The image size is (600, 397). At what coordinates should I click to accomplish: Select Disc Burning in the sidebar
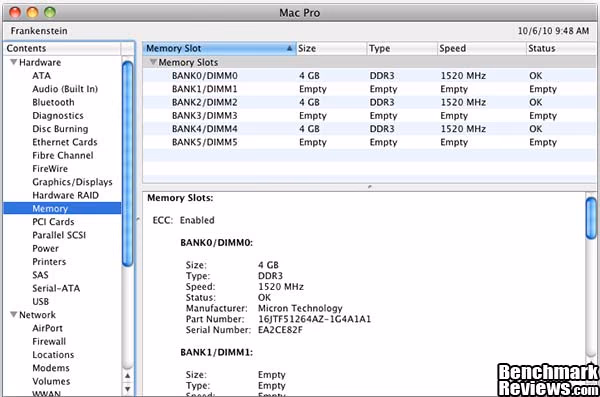click(60, 129)
